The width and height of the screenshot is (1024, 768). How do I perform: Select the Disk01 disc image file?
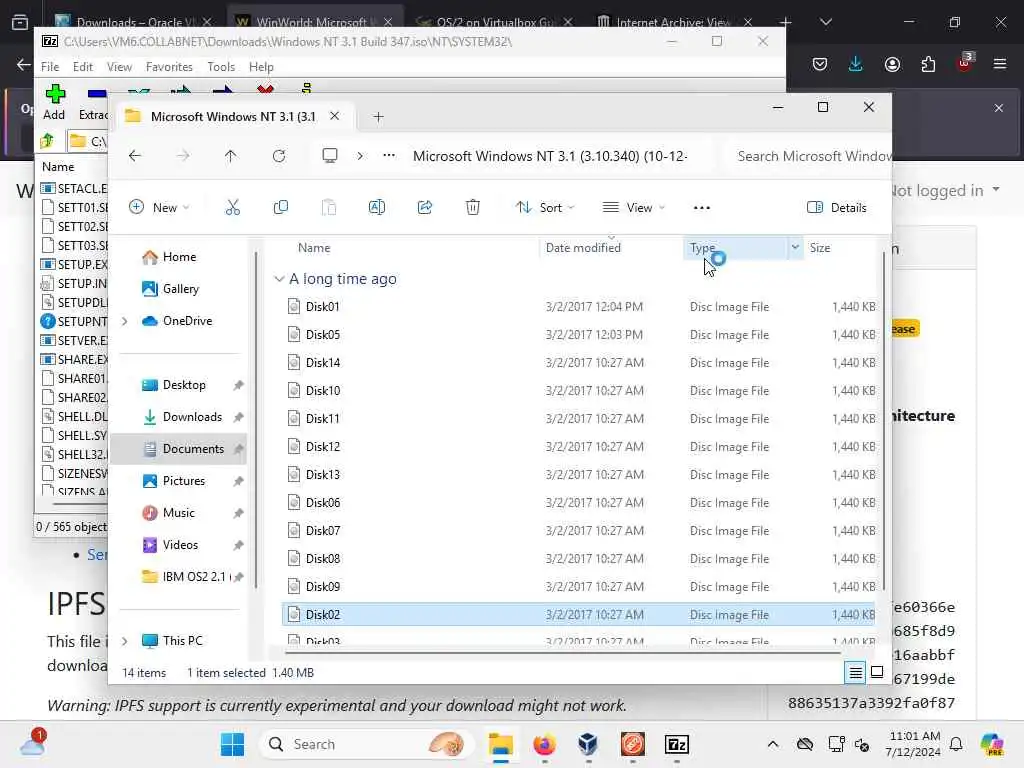tap(578, 307)
